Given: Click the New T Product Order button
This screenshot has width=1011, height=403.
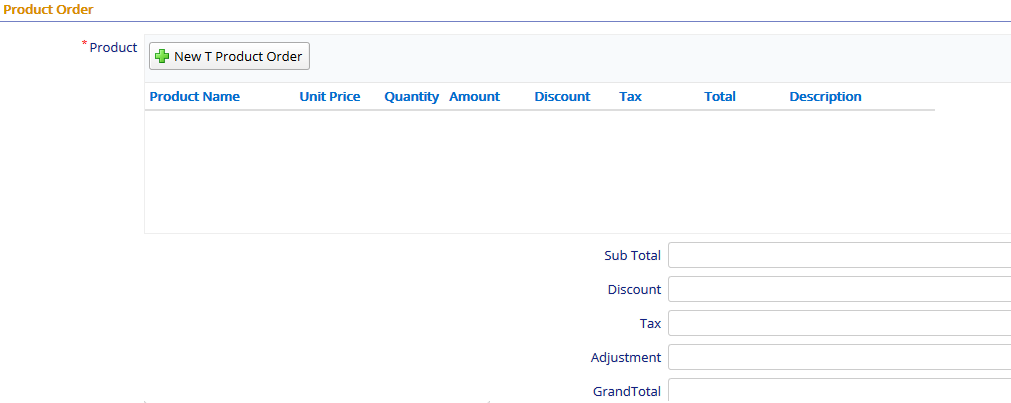Looking at the screenshot, I should pos(230,56).
